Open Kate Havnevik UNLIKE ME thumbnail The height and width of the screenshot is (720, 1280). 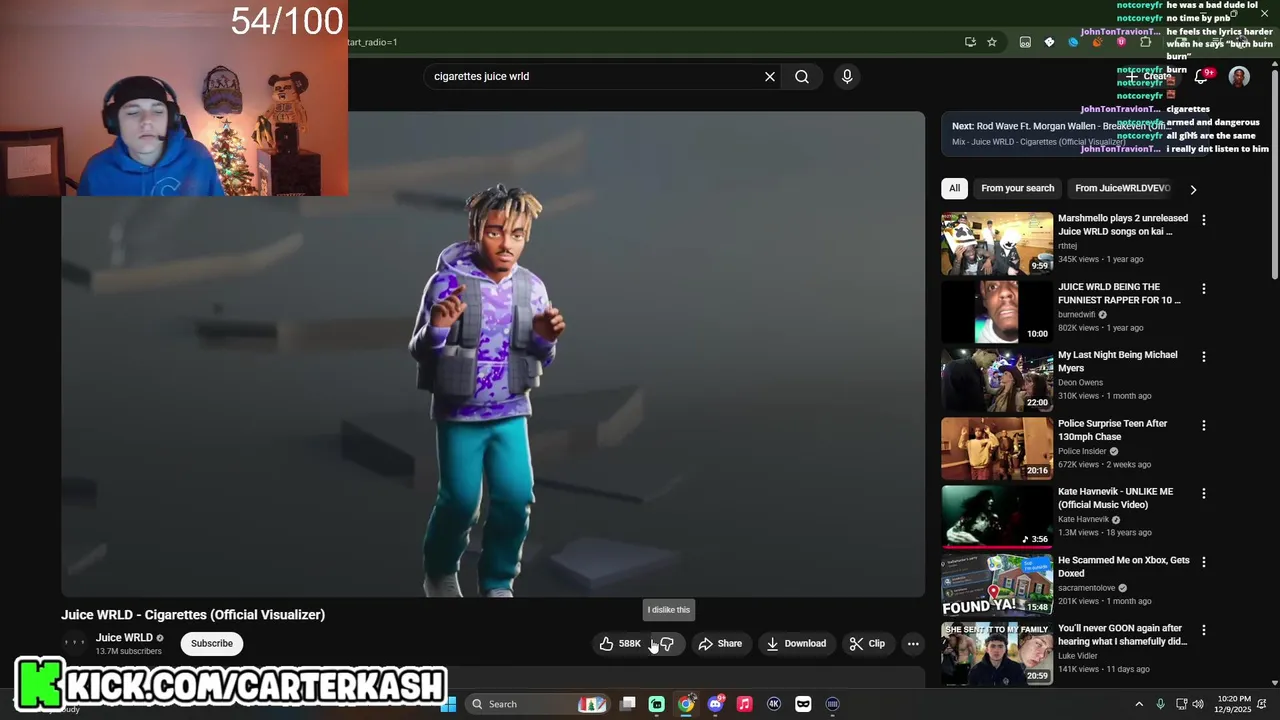pyautogui.click(x=996, y=517)
